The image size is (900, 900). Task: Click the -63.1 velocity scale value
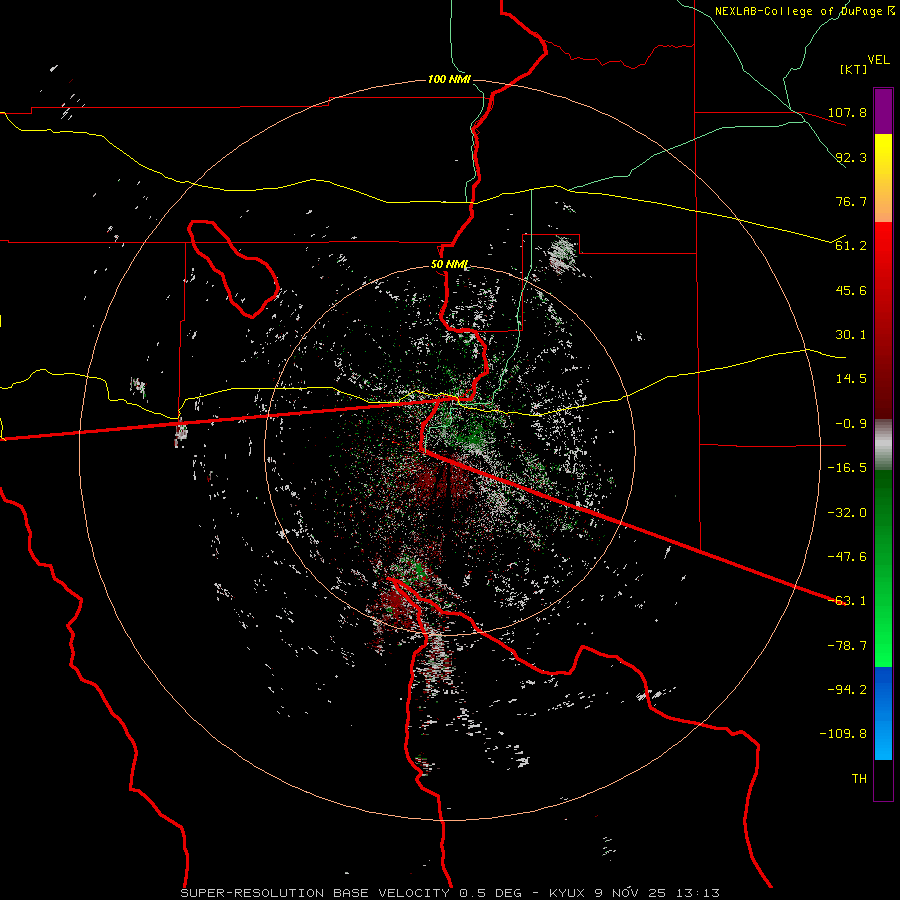tap(847, 601)
